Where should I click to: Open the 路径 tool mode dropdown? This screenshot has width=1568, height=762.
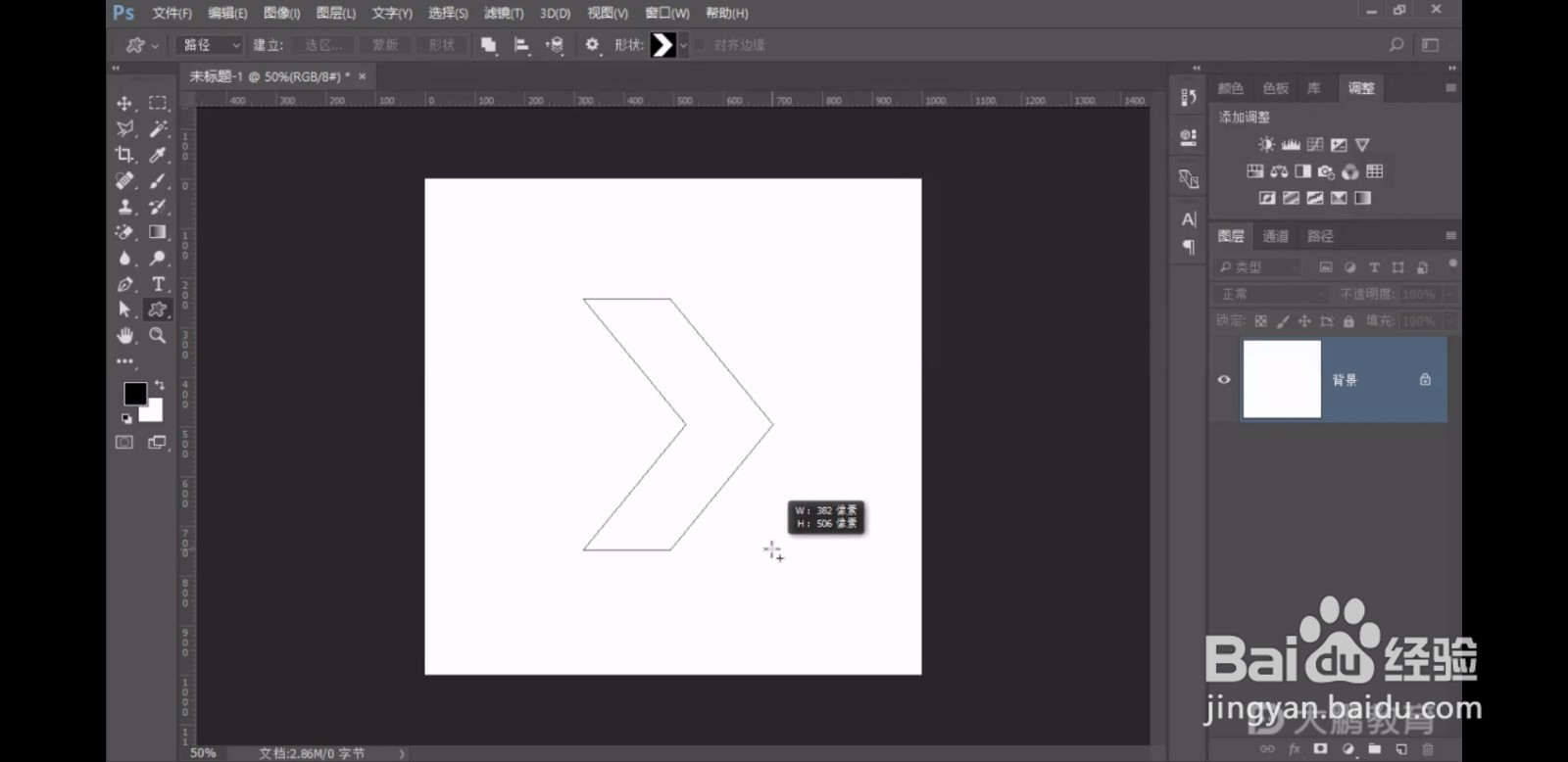(x=211, y=45)
